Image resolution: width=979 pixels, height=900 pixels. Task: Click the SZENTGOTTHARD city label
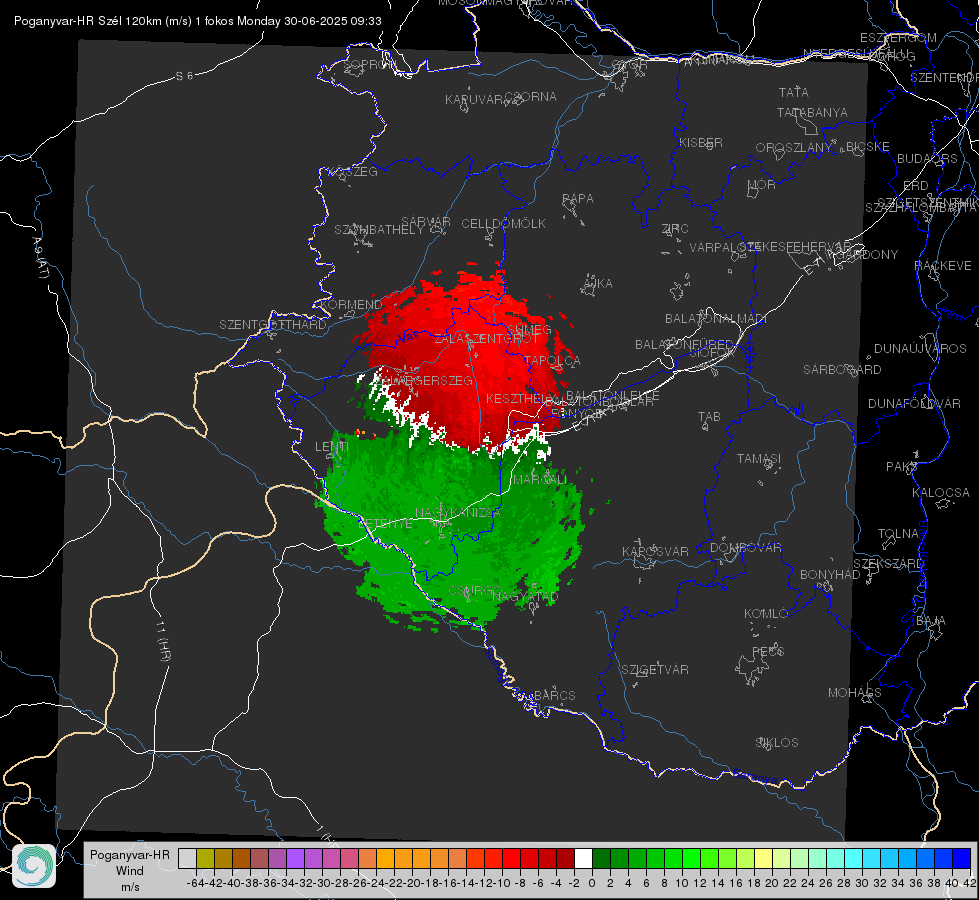pyautogui.click(x=273, y=325)
